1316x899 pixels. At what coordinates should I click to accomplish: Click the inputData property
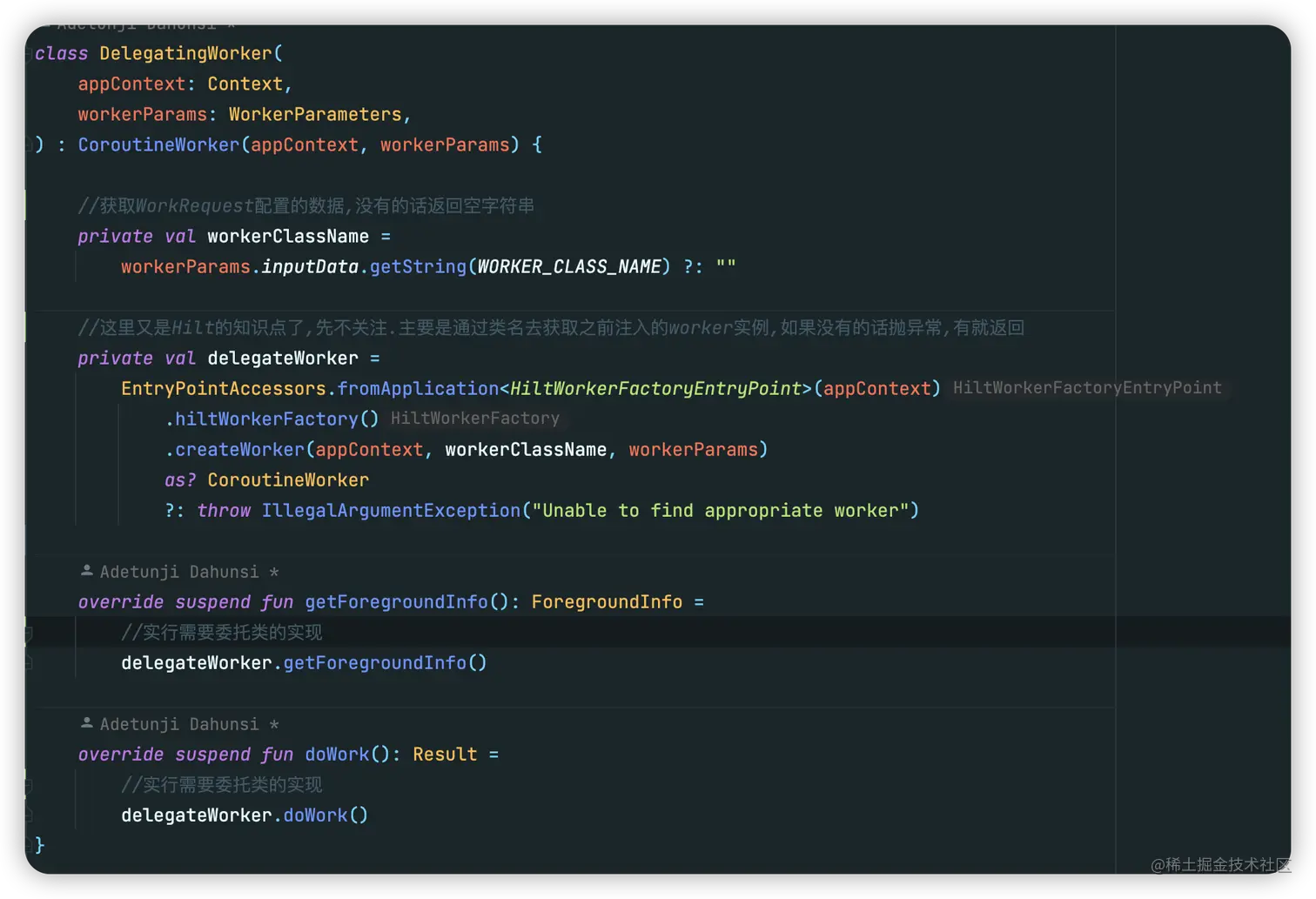(x=310, y=266)
